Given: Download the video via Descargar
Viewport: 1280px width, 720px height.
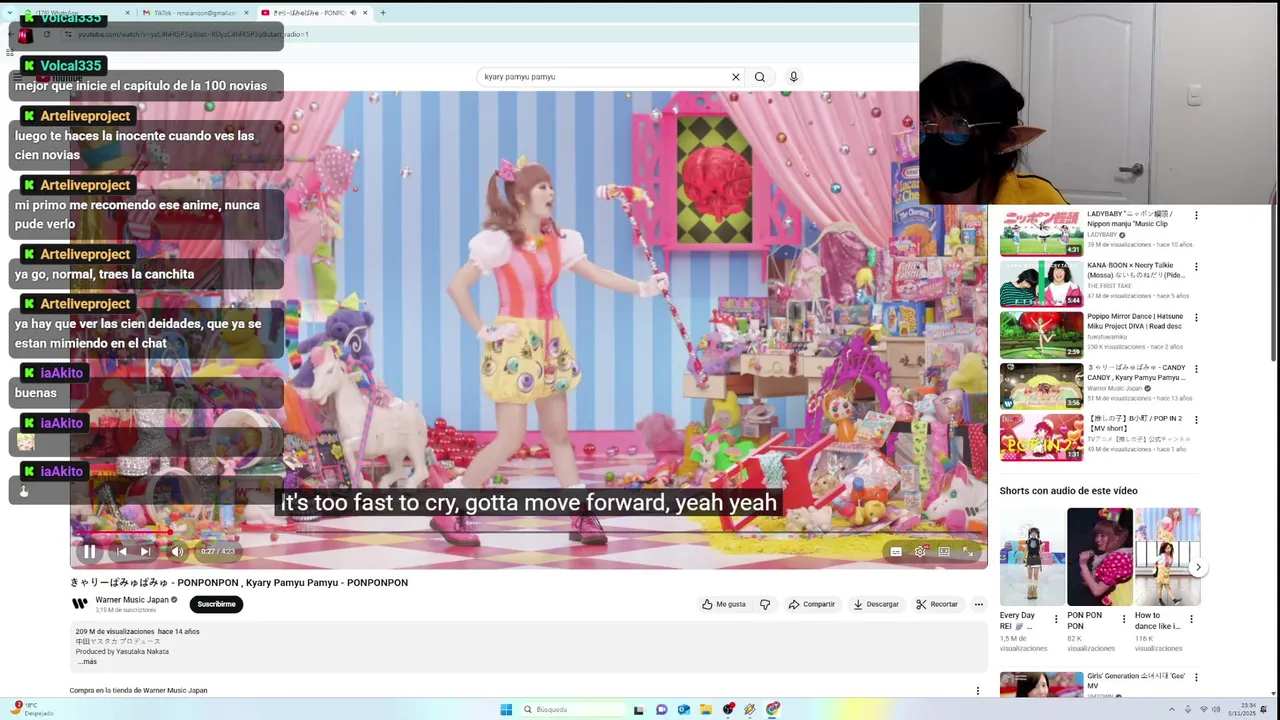Looking at the screenshot, I should (876, 604).
